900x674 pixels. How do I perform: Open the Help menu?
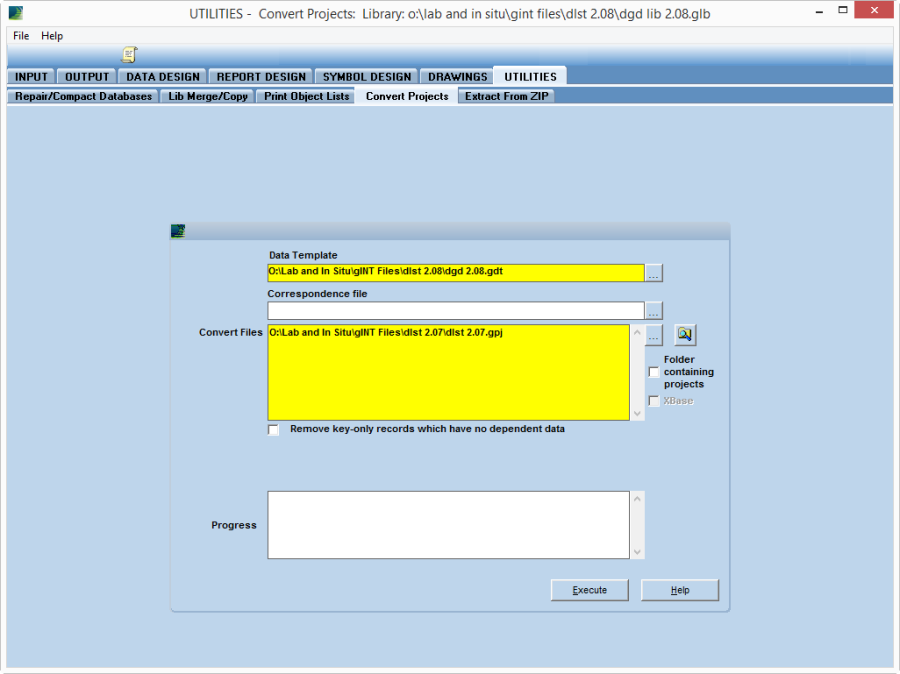point(52,36)
